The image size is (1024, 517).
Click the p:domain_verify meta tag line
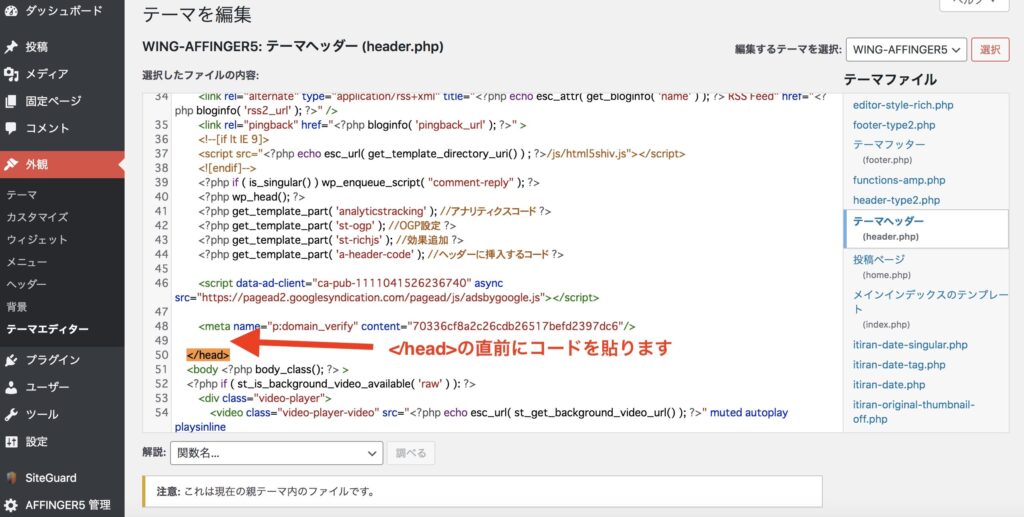pyautogui.click(x=417, y=326)
